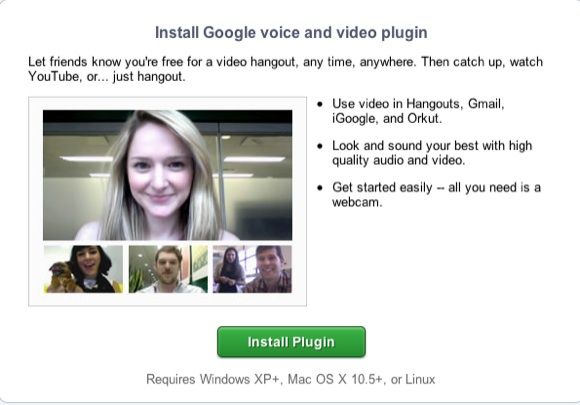Screen dimensions: 580x405
Task: Select the 'Look and sound your best' bullet
Action: tap(432, 153)
